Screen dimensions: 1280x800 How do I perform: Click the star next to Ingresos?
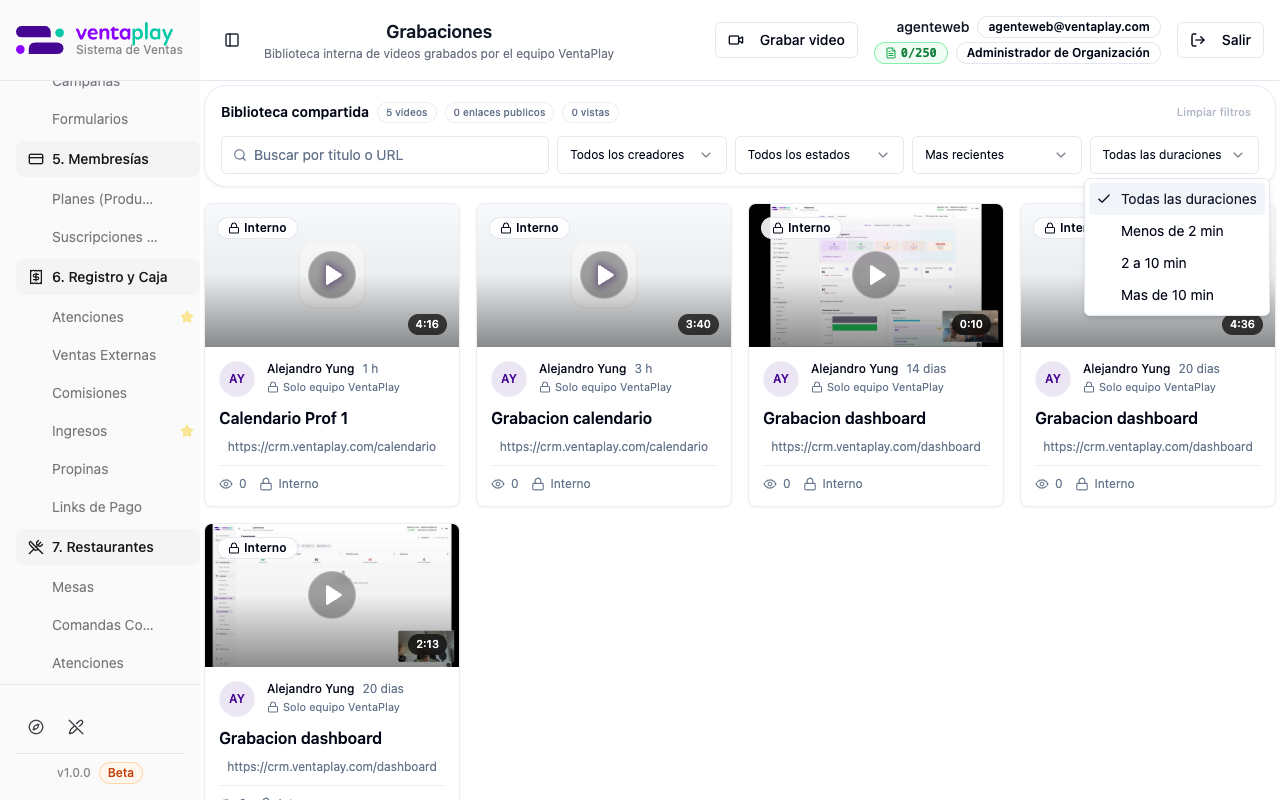coord(186,431)
